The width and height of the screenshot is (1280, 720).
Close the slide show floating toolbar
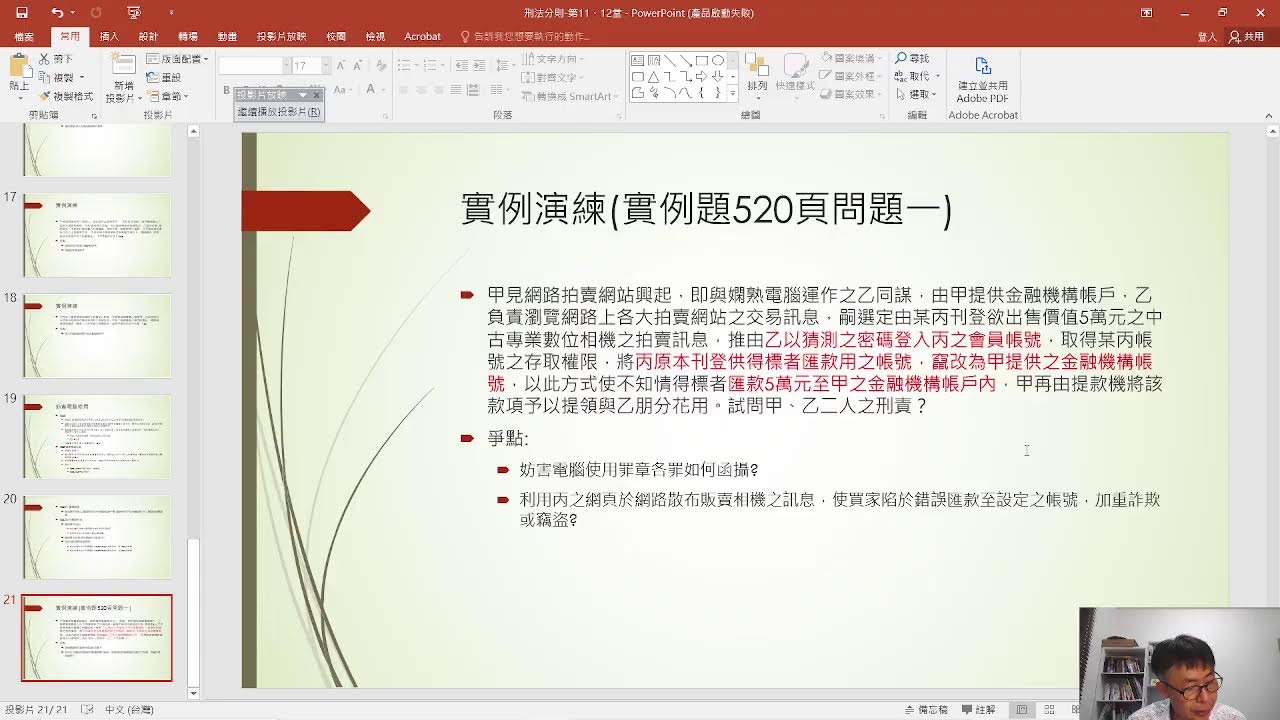click(x=316, y=95)
